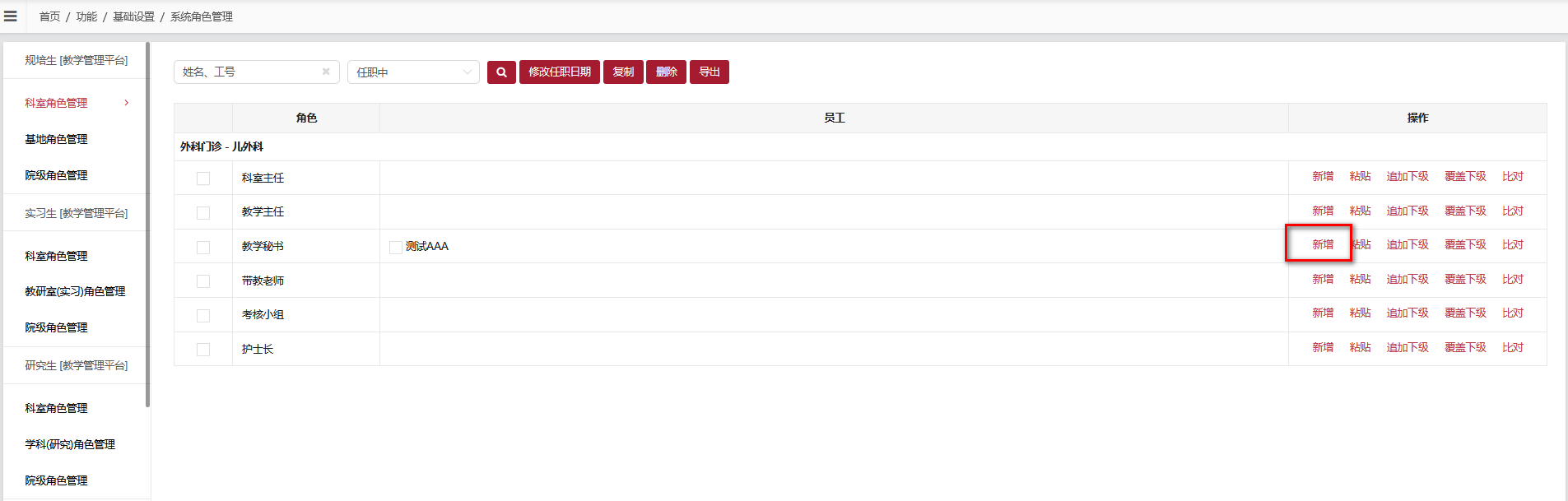Click the magnifier search button
Viewport: 1568px width, 501px height.
point(501,72)
